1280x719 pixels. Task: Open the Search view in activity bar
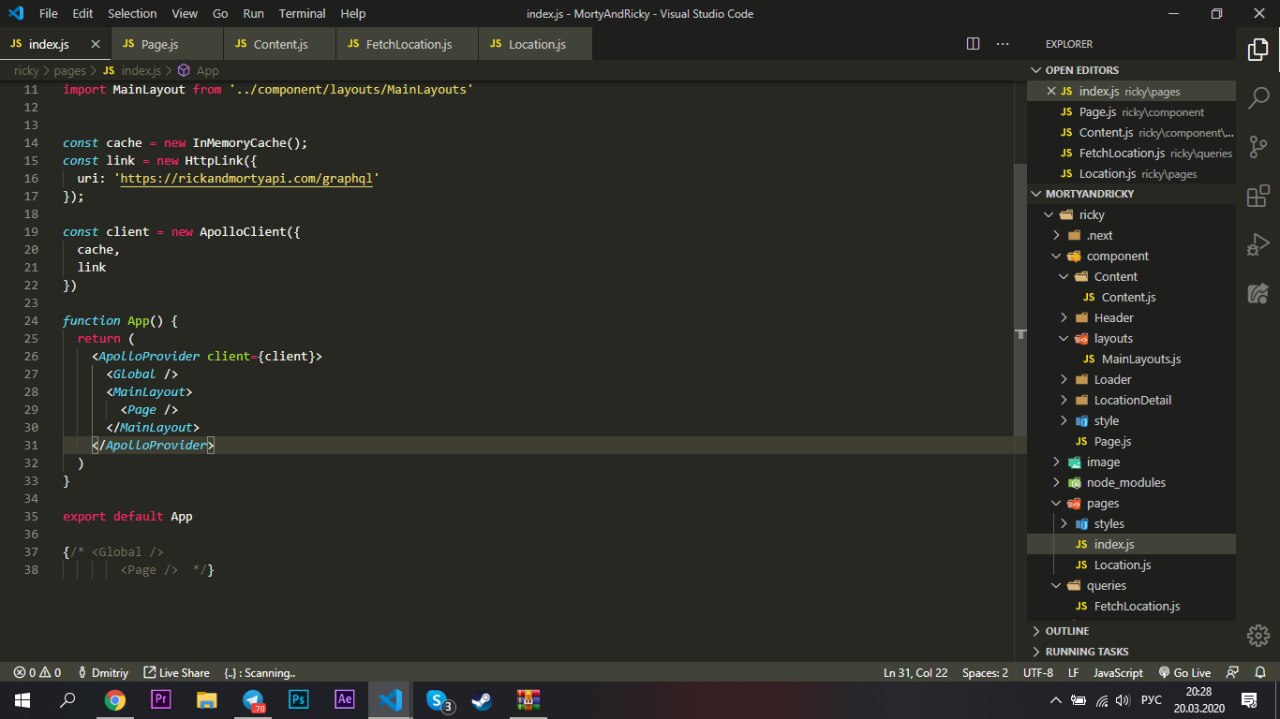[1258, 97]
